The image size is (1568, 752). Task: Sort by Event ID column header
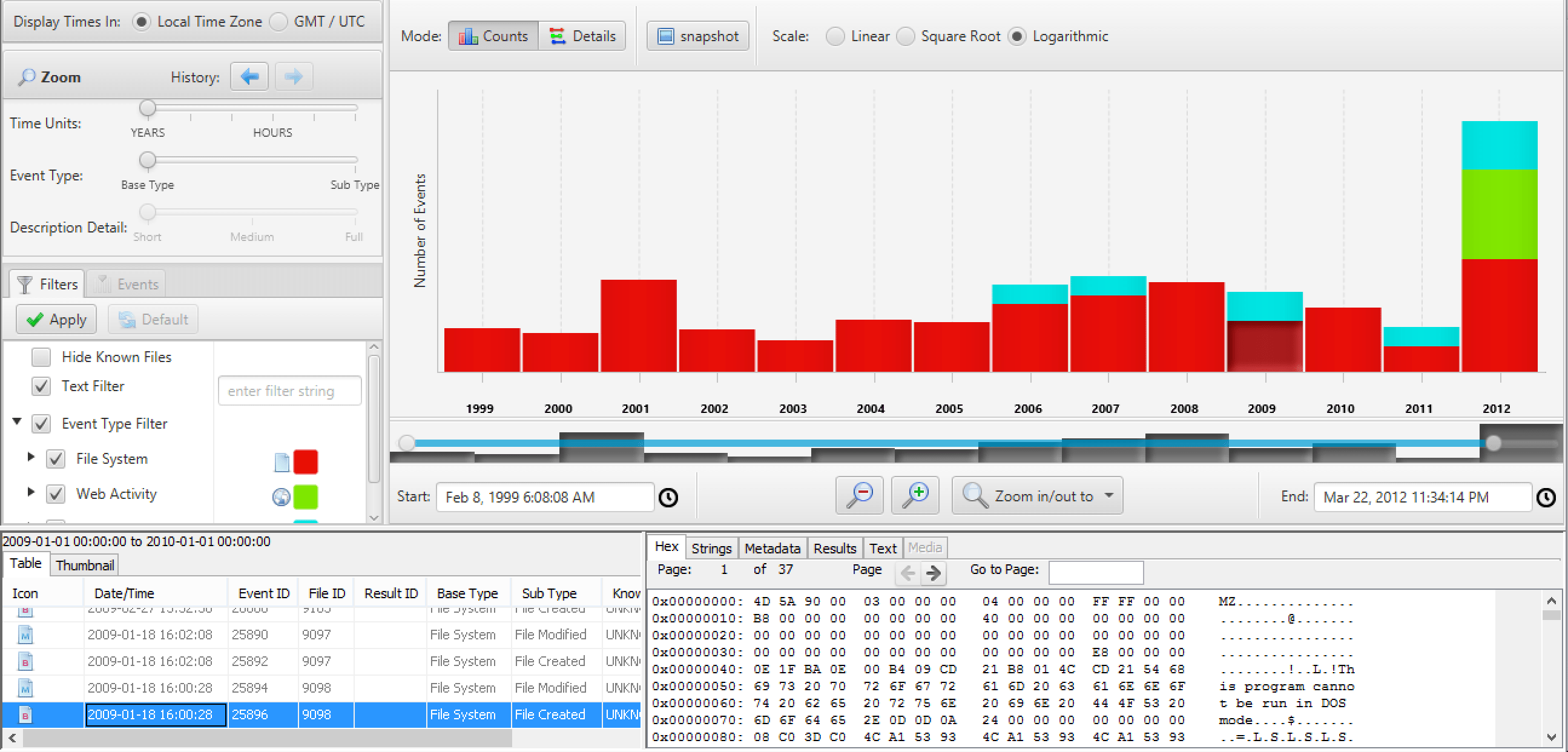click(x=263, y=594)
